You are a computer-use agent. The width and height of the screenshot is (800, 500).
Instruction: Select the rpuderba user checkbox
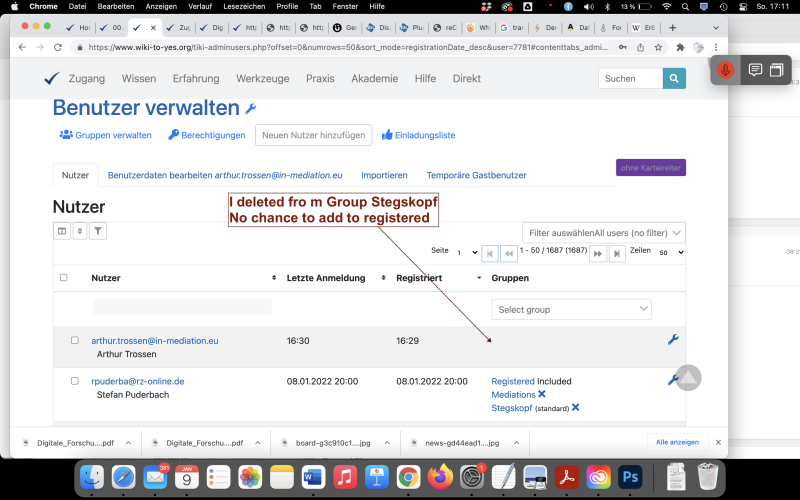pyautogui.click(x=74, y=381)
